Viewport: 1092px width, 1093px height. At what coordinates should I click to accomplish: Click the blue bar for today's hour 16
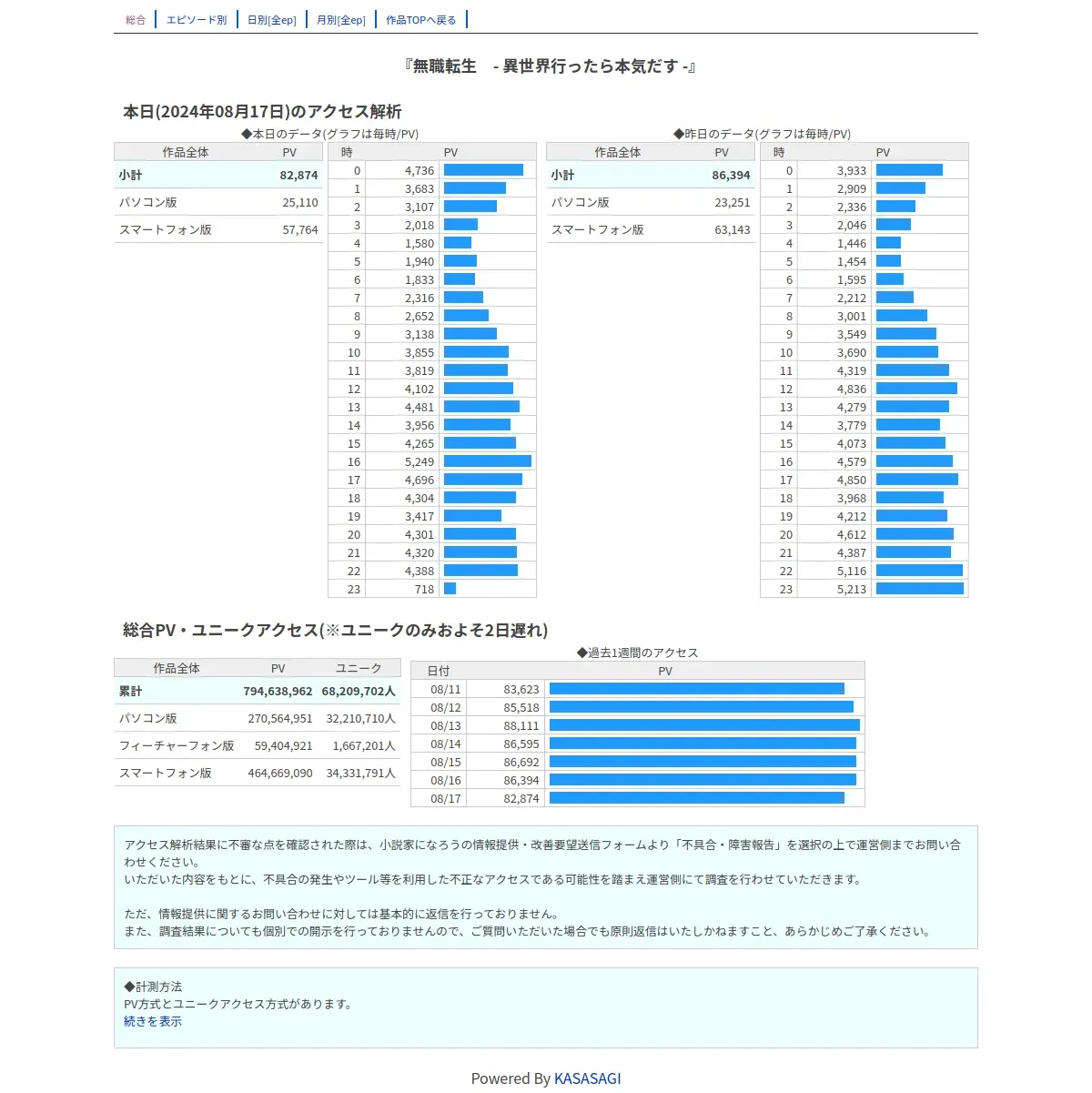click(488, 461)
